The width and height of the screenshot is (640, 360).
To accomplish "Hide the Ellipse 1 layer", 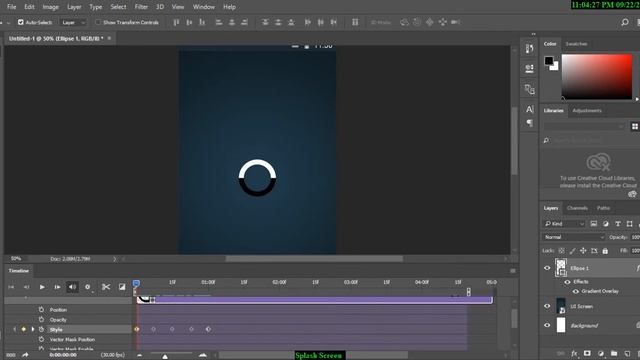I will point(547,268).
